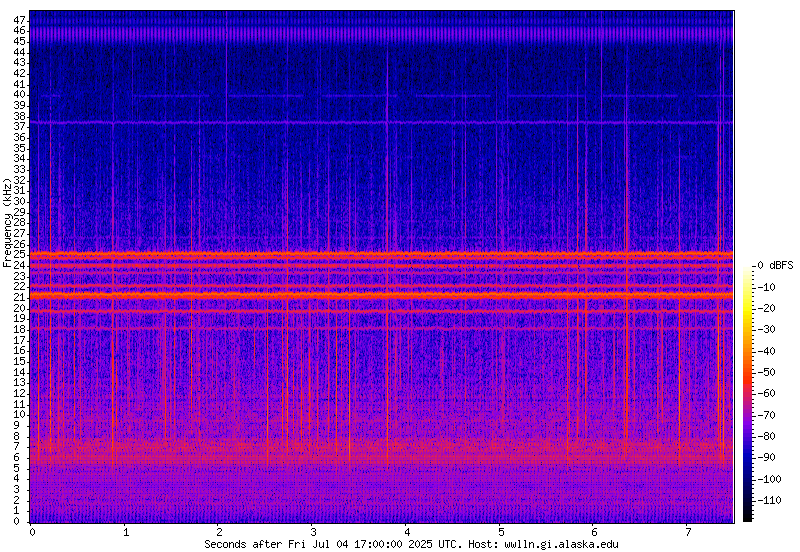
Task: Click the '-90' dBFS color scale label
Action: point(766,457)
